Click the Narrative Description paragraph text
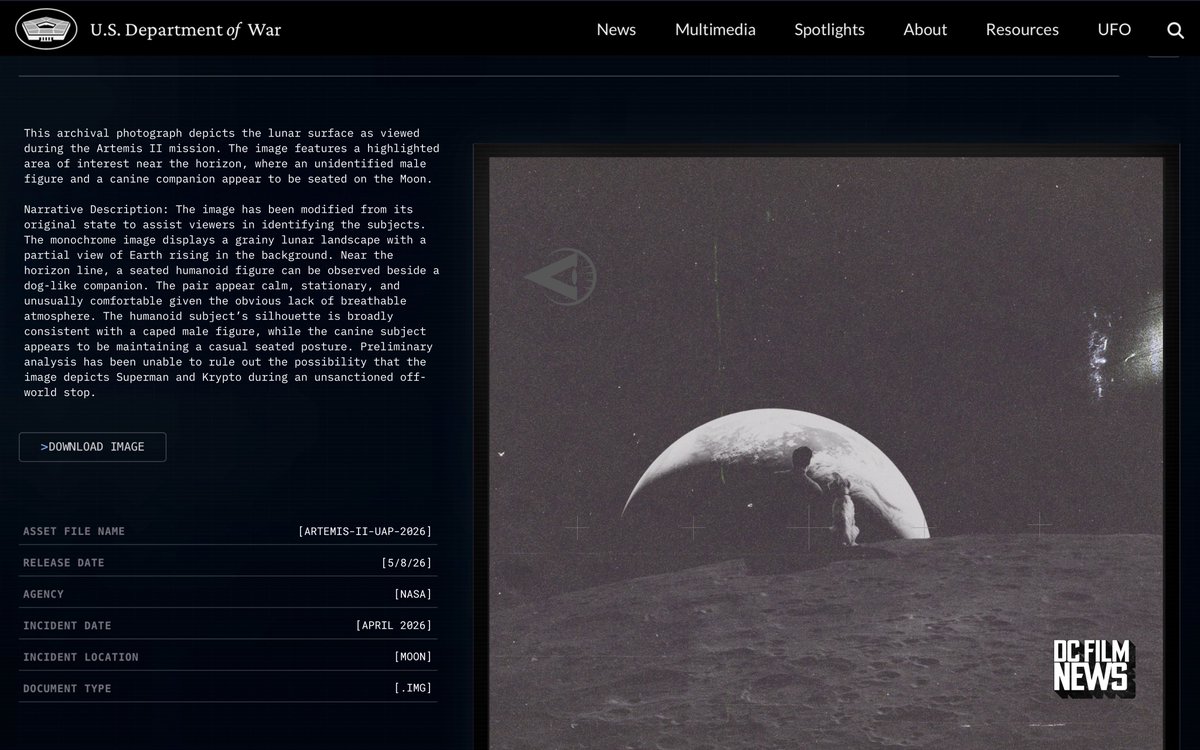 click(232, 301)
